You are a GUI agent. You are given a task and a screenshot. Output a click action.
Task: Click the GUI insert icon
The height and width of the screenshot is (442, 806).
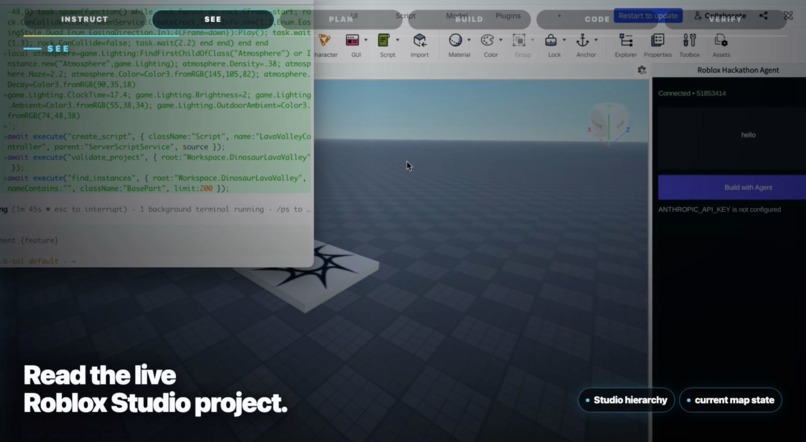pos(353,40)
